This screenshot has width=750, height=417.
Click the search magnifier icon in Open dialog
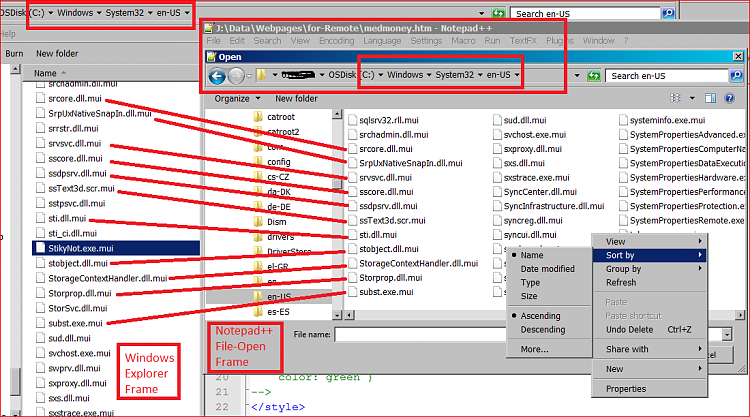pos(736,76)
